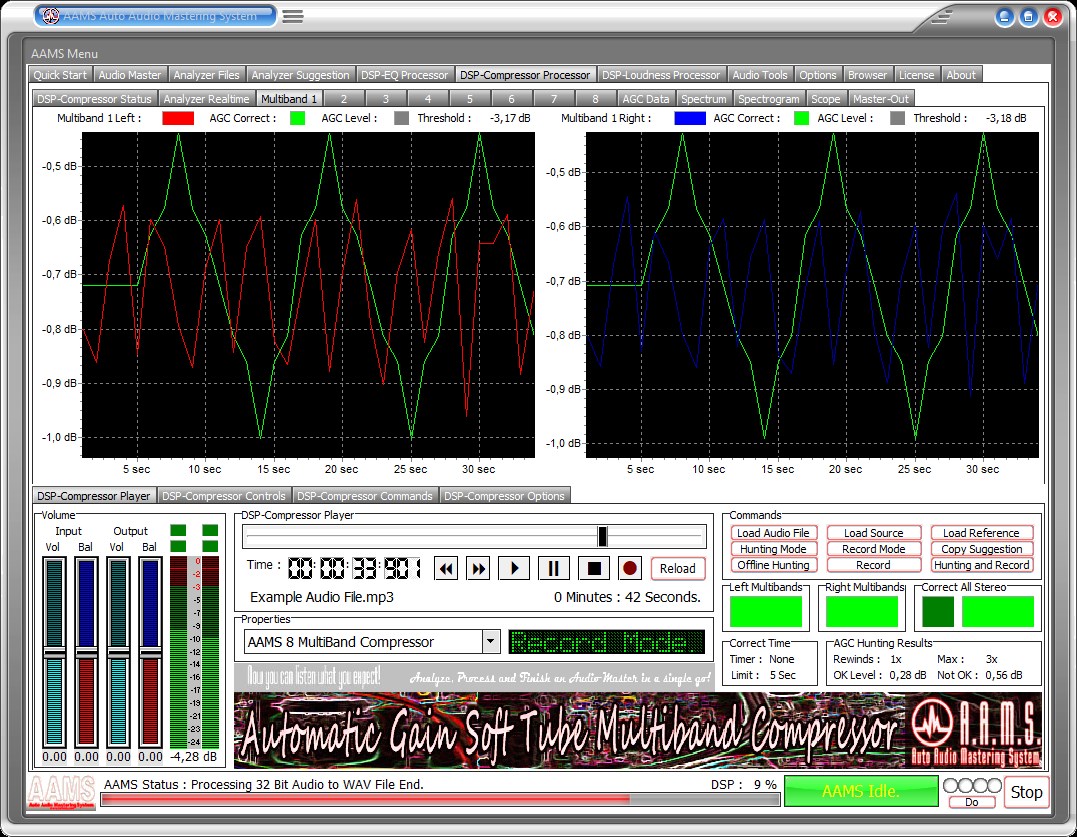Switch to DSP-EQ Processor tab
1077x837 pixels.
pos(404,75)
